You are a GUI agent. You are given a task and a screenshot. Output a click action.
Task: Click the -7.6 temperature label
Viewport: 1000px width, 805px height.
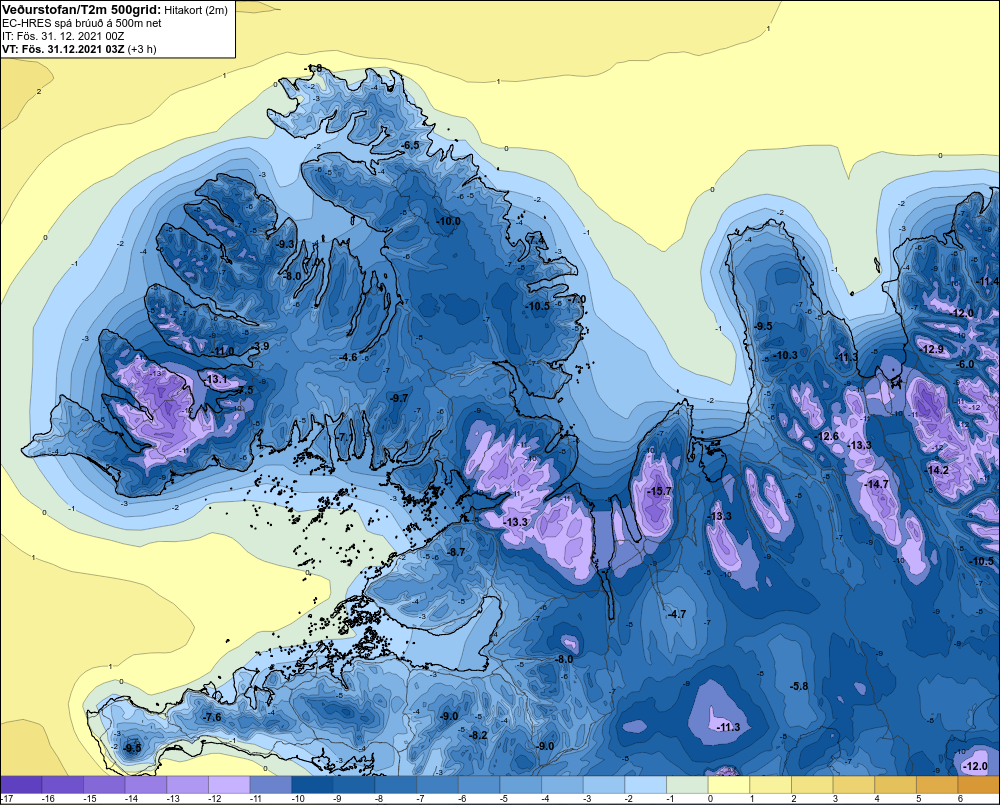point(212,717)
